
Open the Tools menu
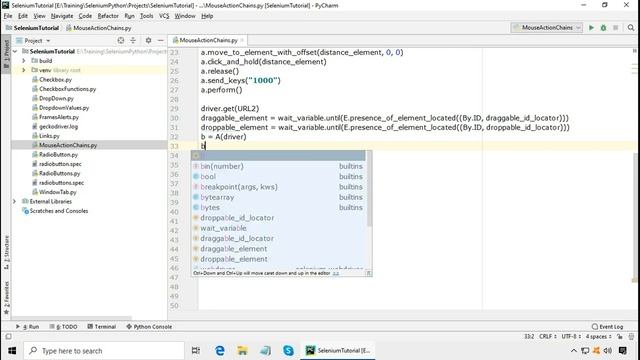point(147,16)
